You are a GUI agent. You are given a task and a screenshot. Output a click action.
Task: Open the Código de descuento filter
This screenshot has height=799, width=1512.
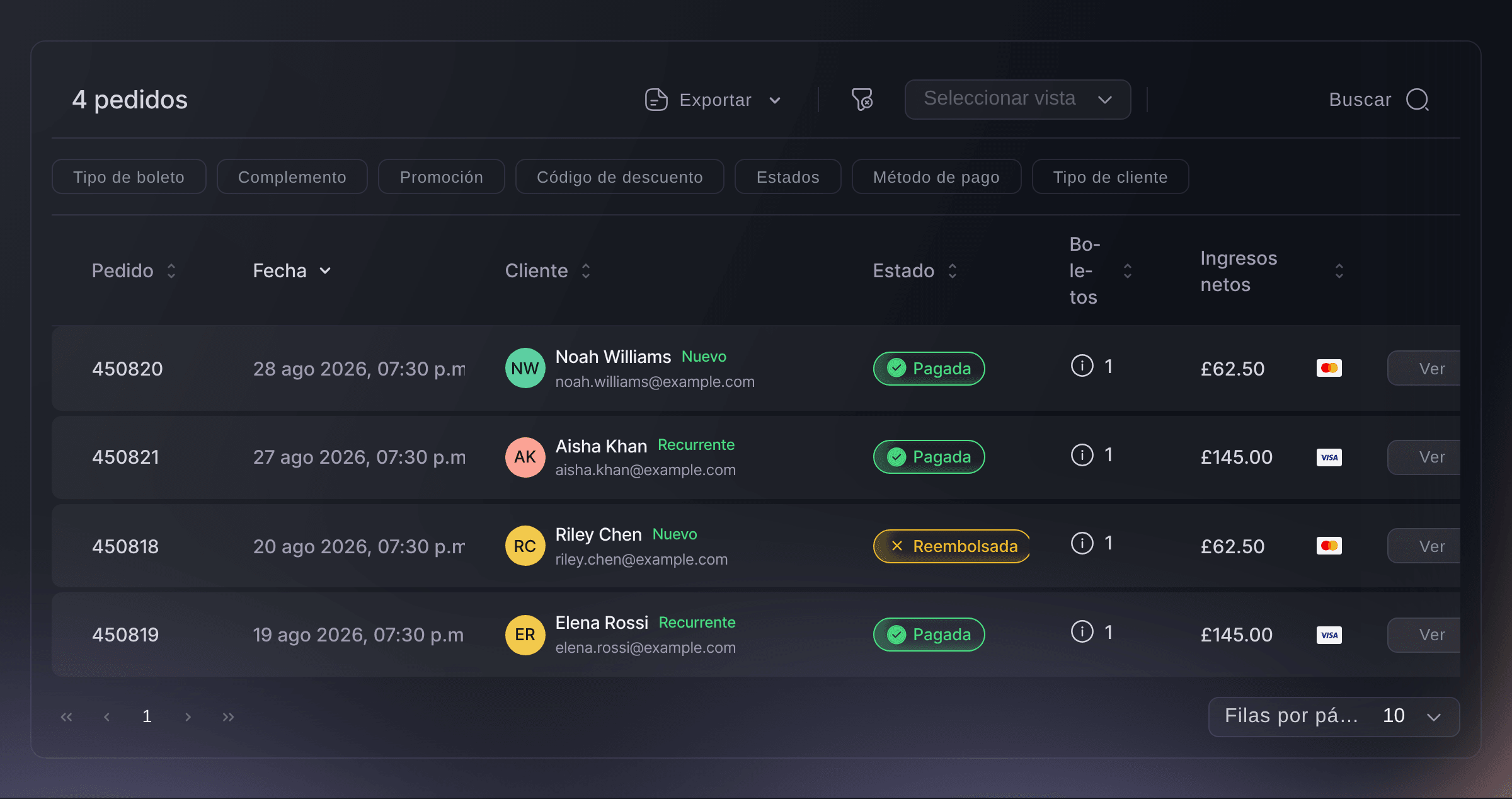(620, 177)
